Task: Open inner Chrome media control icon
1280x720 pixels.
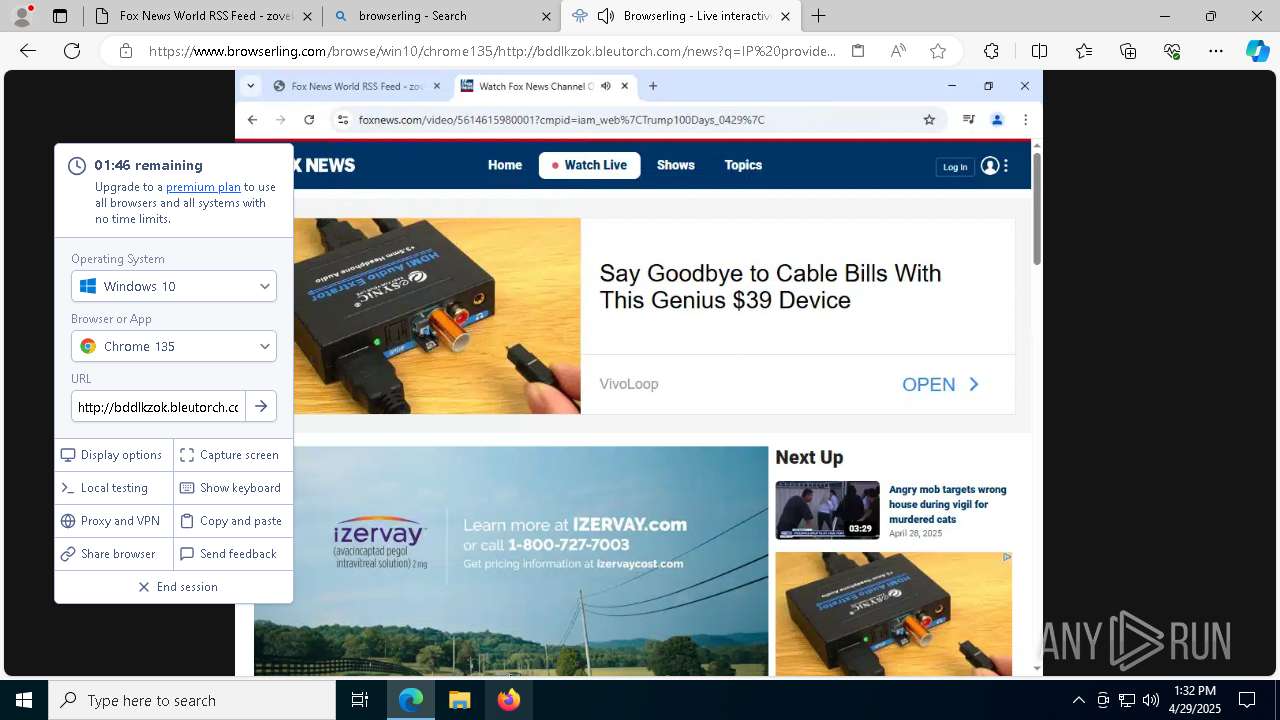Action: click(968, 120)
